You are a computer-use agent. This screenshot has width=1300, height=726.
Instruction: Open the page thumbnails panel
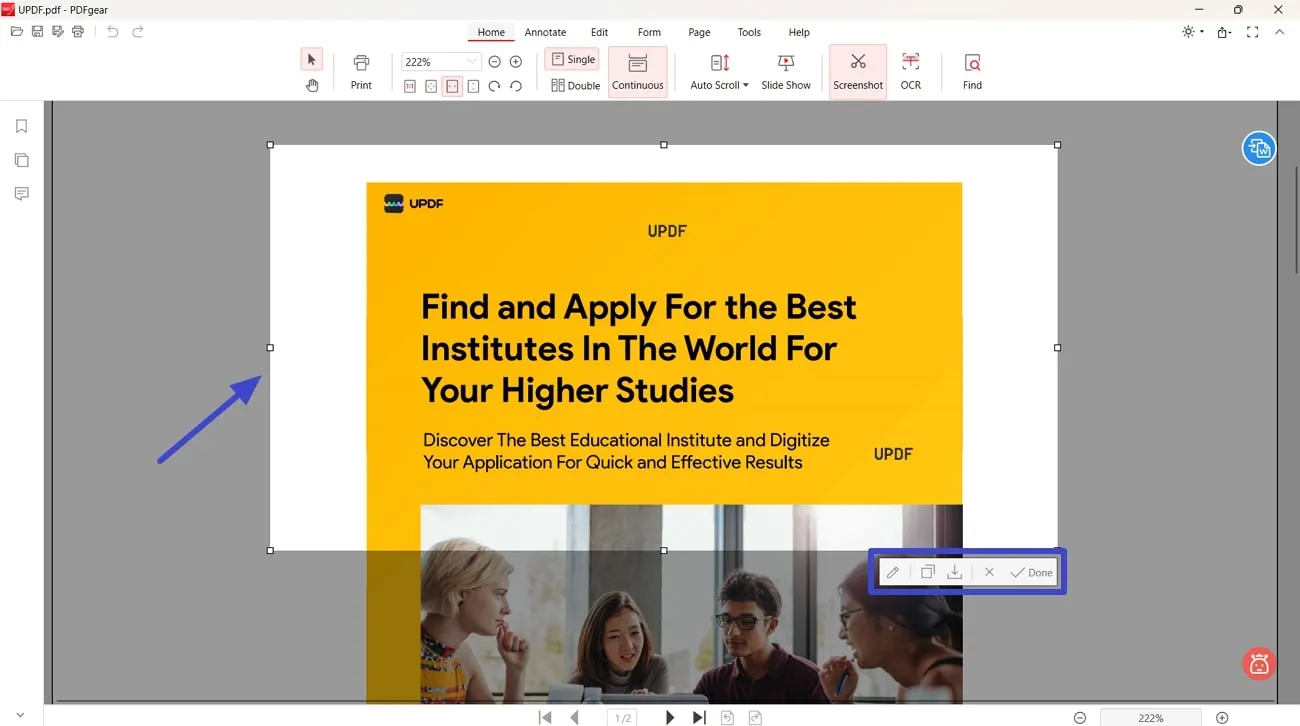coord(20,159)
